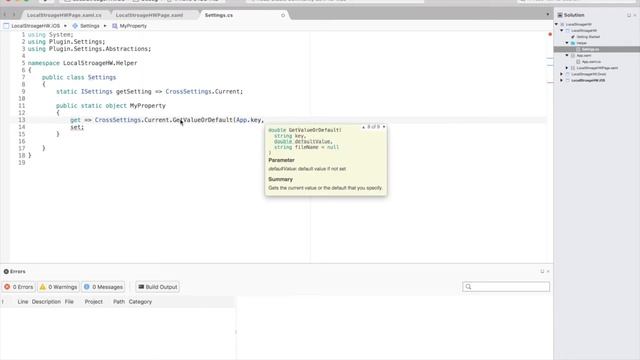
Task: Select Settings.cs in solution tree
Action: (x=591, y=49)
